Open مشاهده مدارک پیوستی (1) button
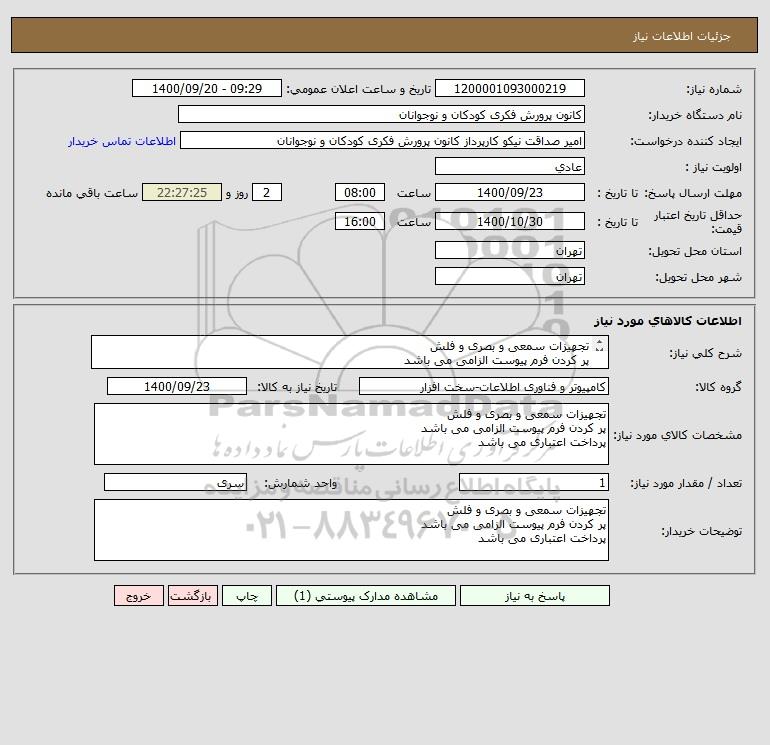 pyautogui.click(x=366, y=596)
